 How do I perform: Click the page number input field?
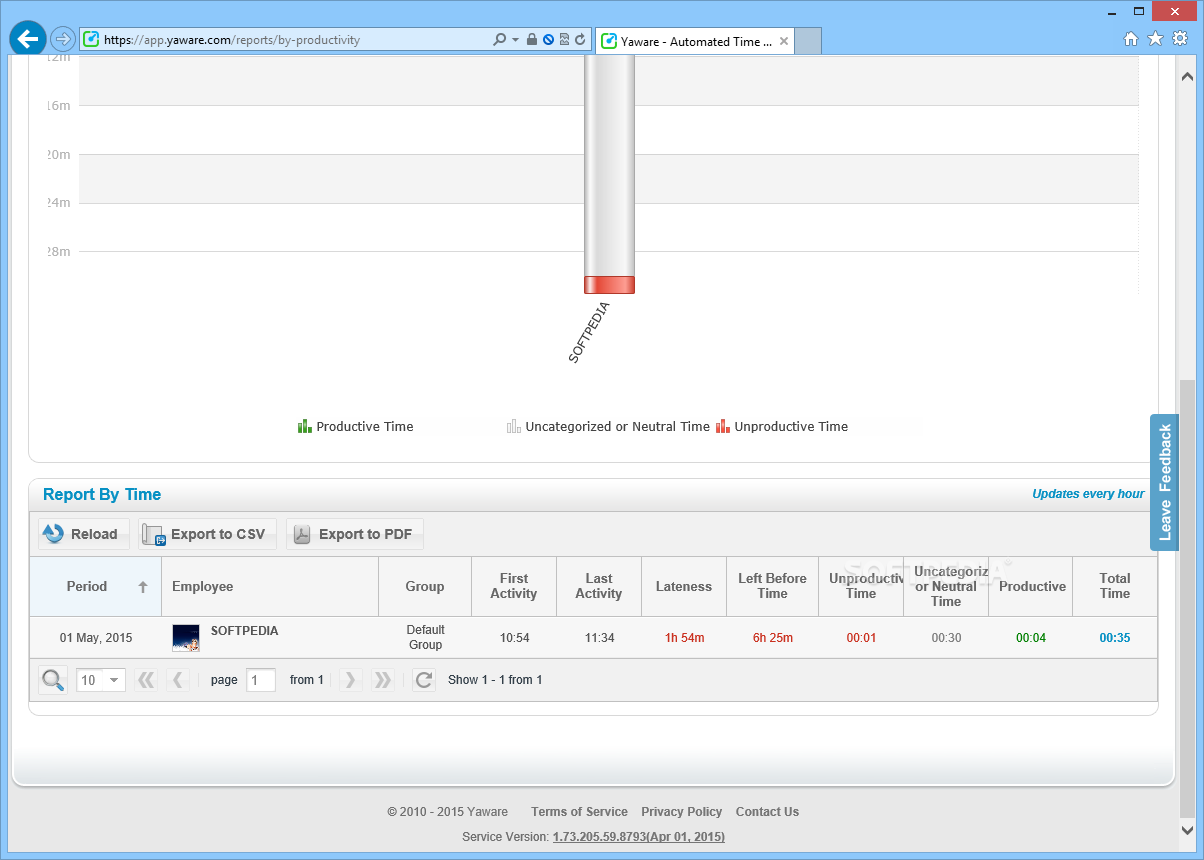pos(260,680)
